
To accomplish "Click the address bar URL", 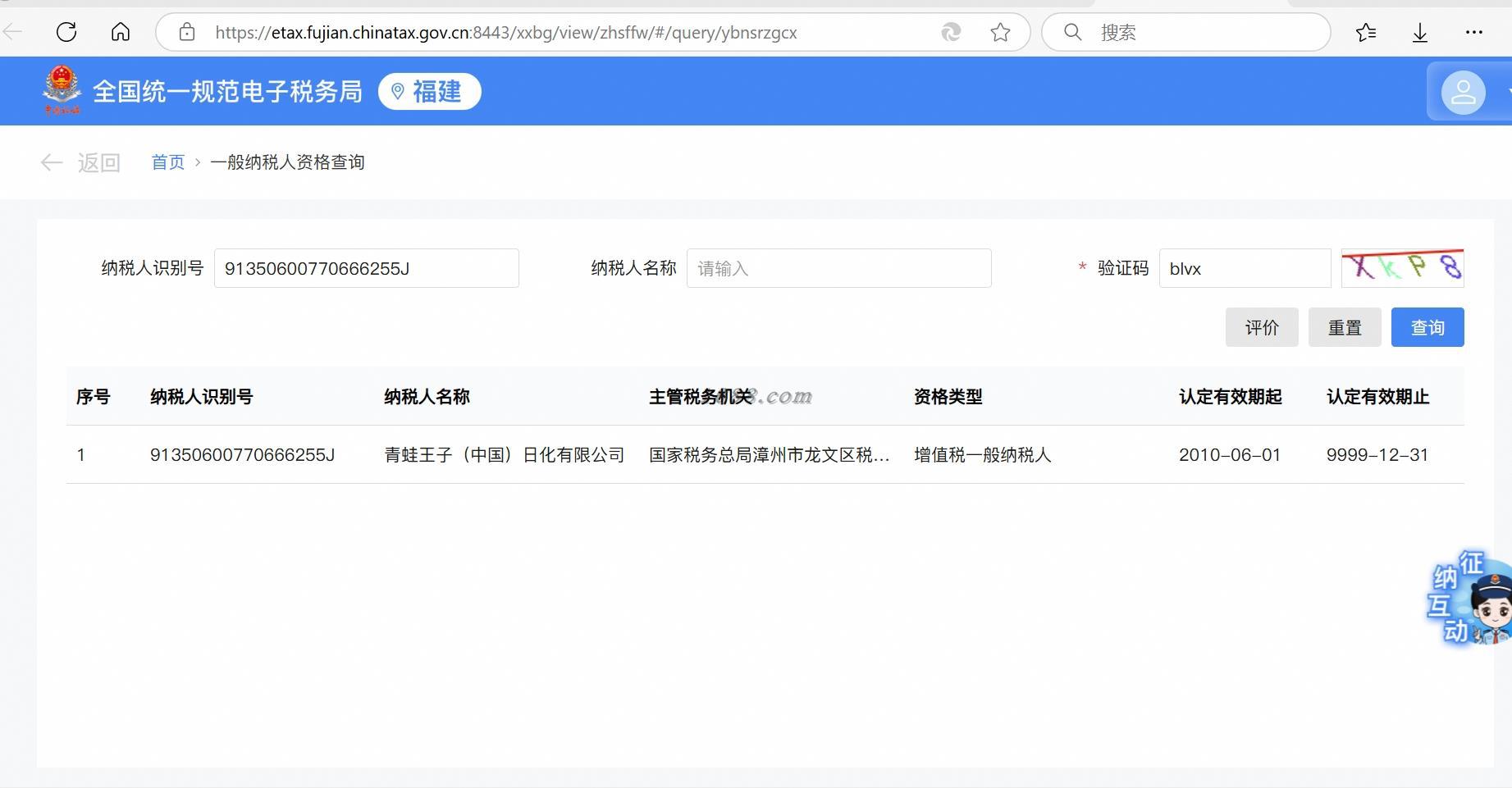I will coord(506,32).
